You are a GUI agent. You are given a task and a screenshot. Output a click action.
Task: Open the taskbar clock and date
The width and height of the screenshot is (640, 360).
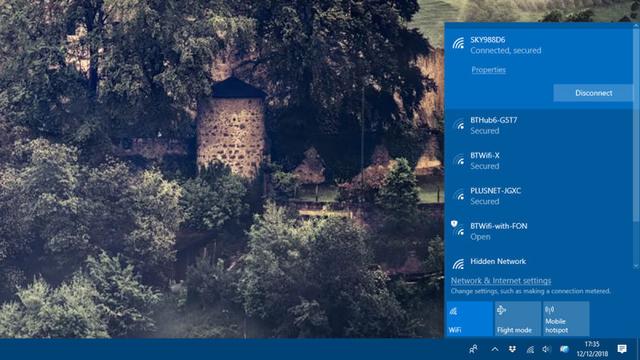[x=592, y=349]
